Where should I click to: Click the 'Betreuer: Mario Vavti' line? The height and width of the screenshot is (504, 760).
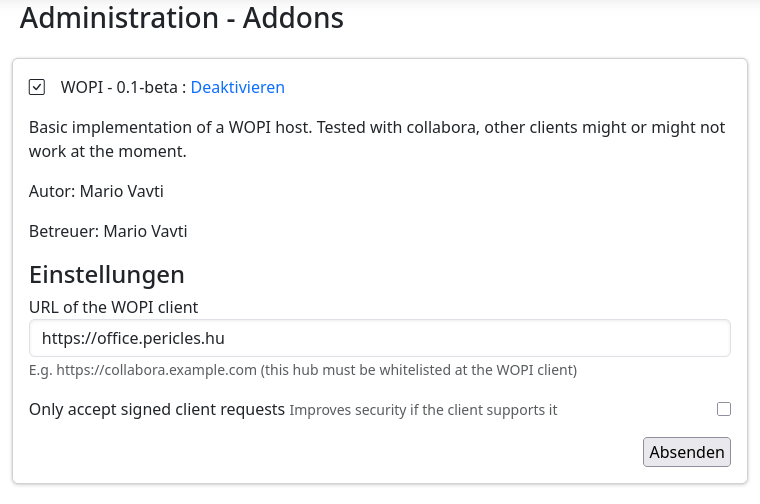[x=108, y=231]
